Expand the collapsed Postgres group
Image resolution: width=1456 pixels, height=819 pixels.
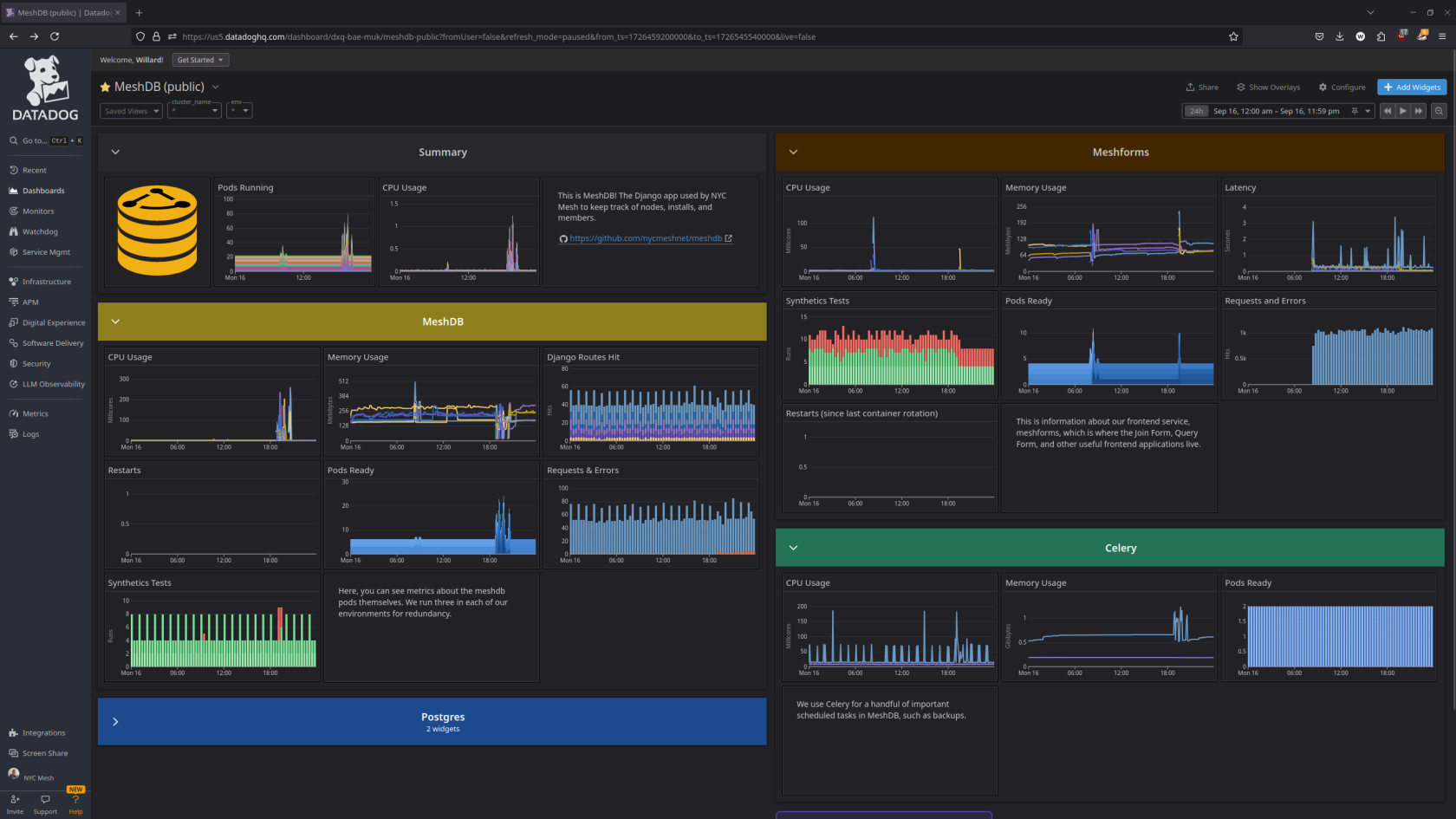point(115,722)
